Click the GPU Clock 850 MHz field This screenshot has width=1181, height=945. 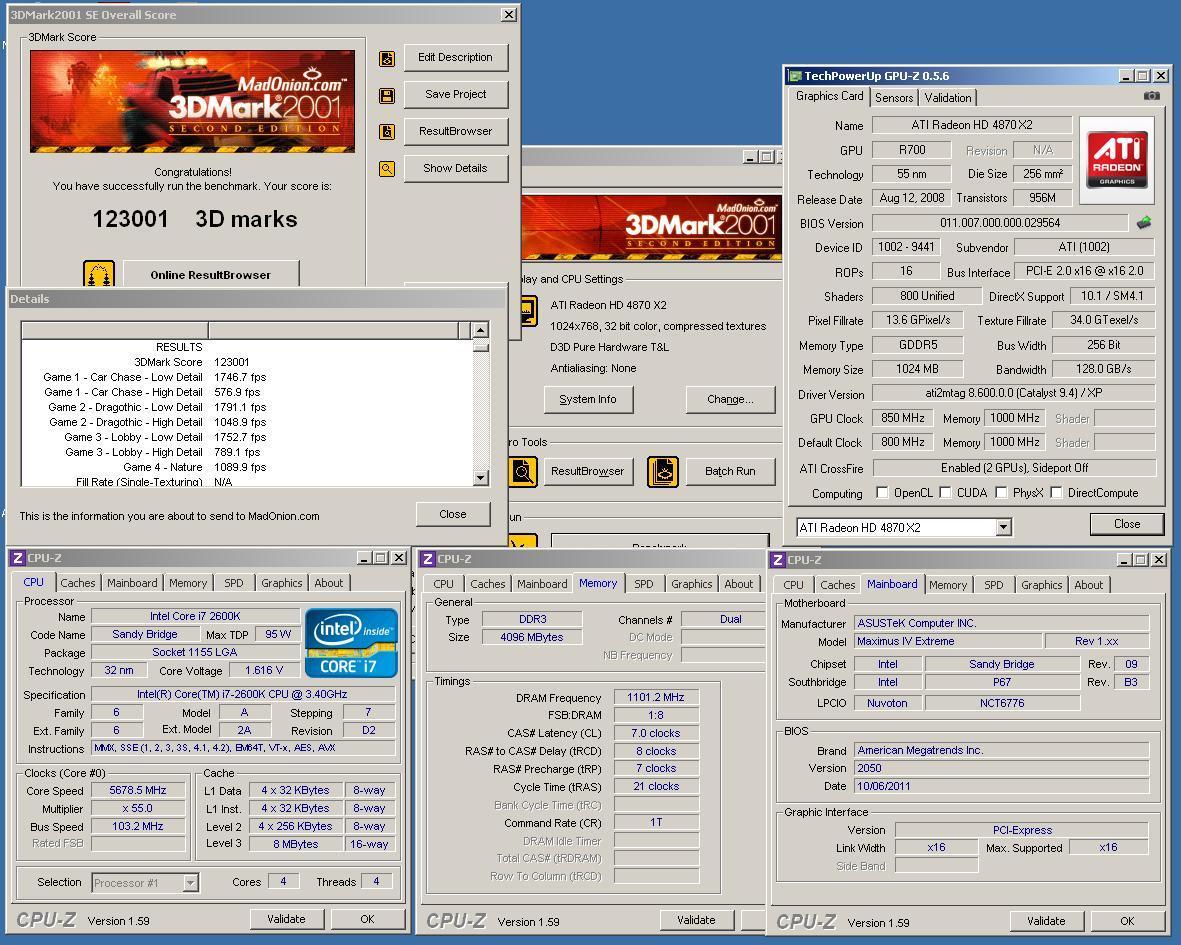tap(902, 418)
